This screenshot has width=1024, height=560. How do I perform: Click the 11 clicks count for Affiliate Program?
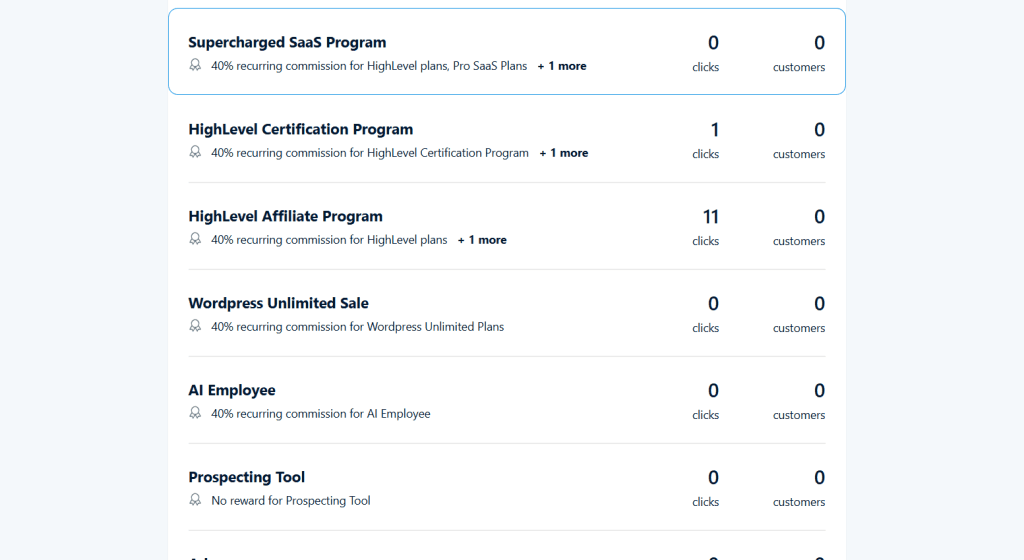(x=711, y=217)
